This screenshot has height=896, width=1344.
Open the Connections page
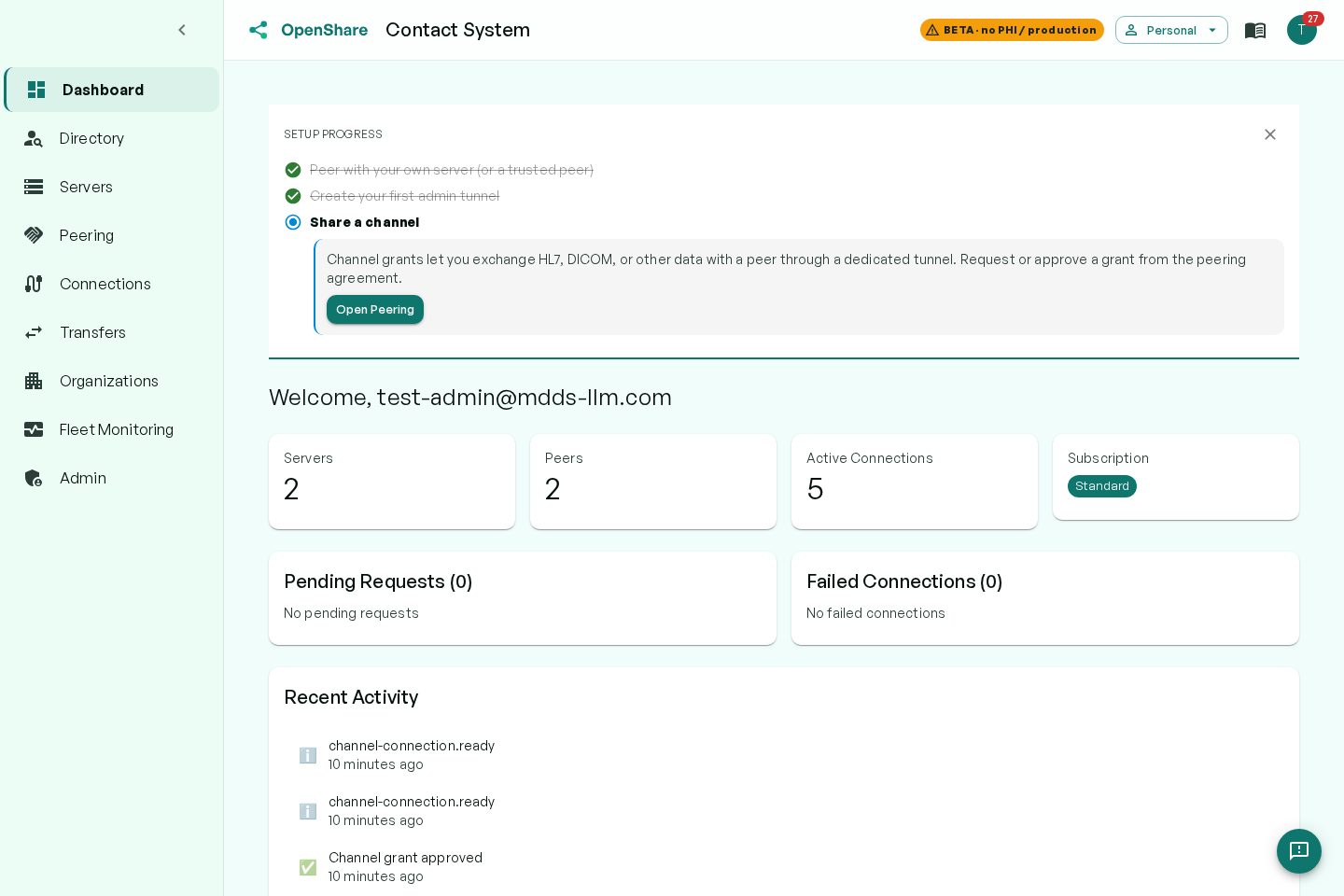click(x=112, y=284)
